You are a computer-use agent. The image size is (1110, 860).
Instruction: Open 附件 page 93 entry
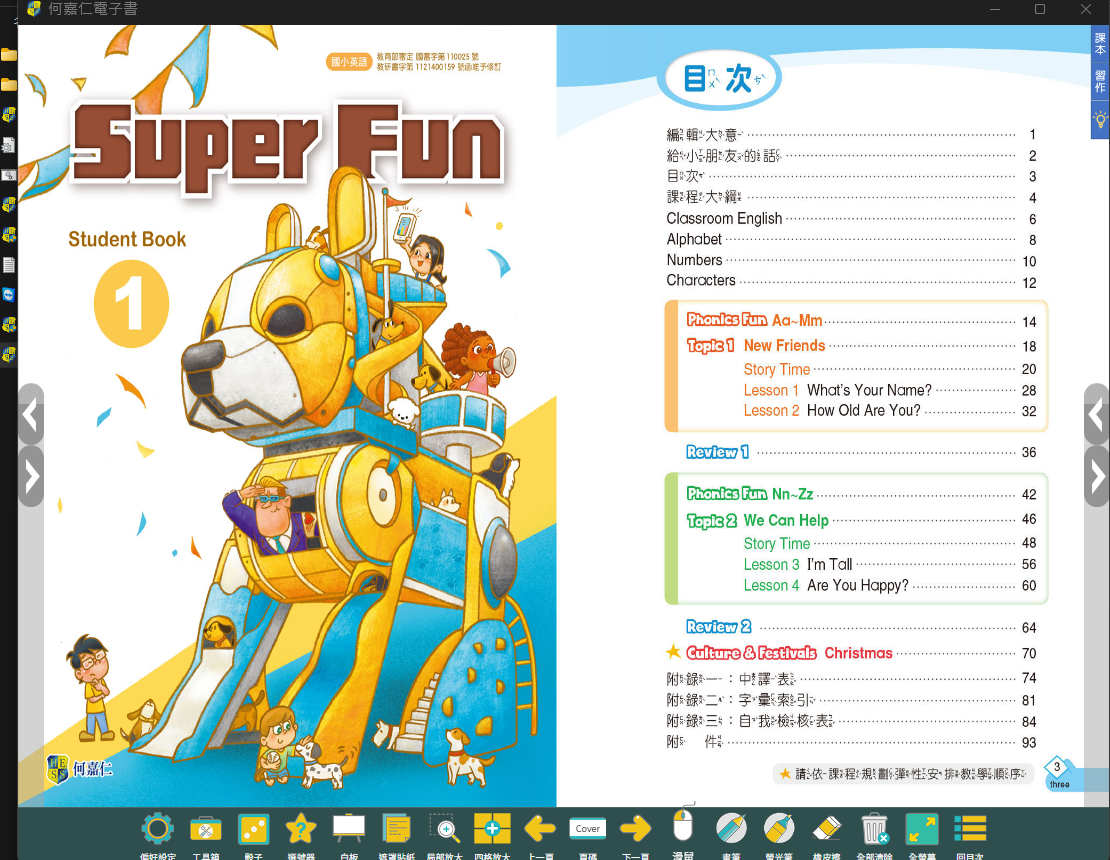tap(851, 743)
